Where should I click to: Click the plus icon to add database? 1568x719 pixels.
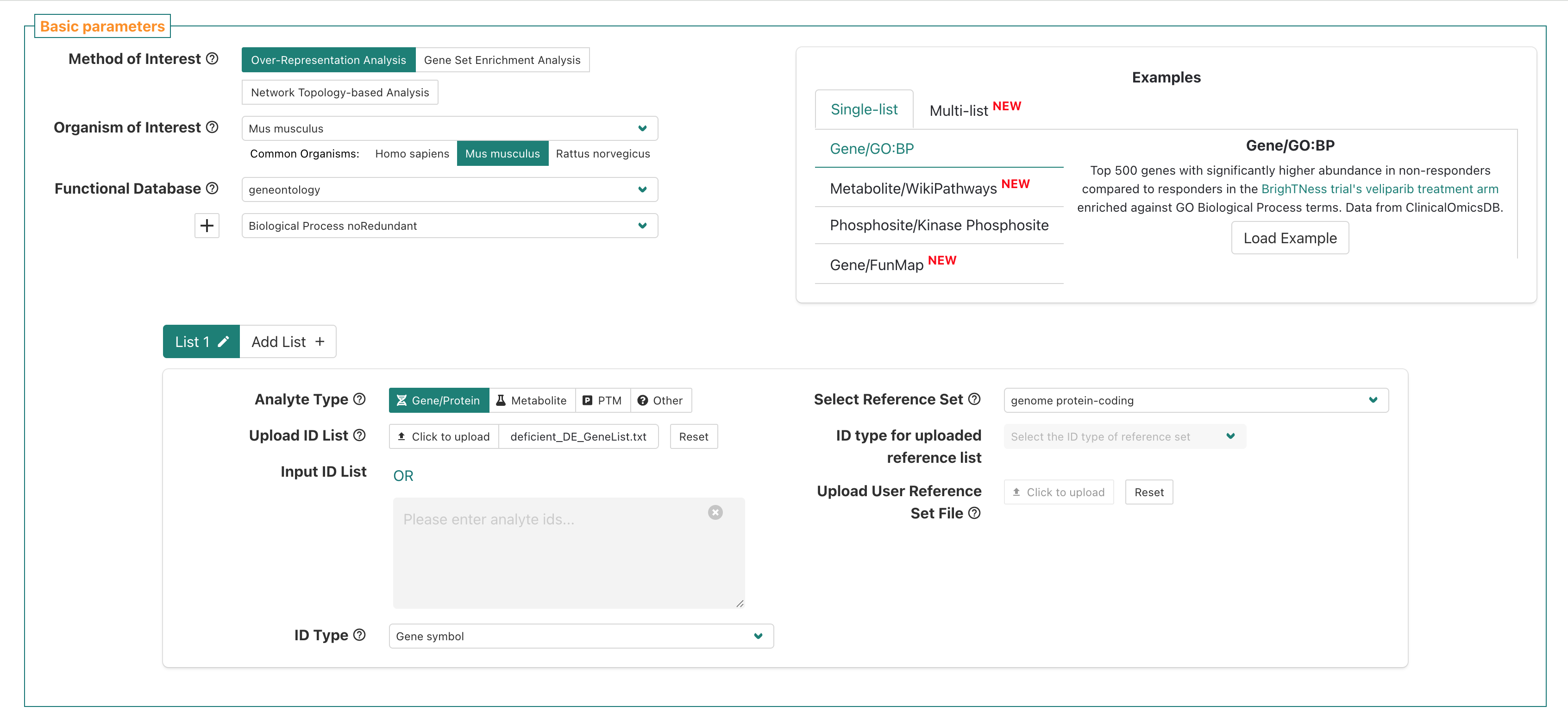tap(207, 226)
